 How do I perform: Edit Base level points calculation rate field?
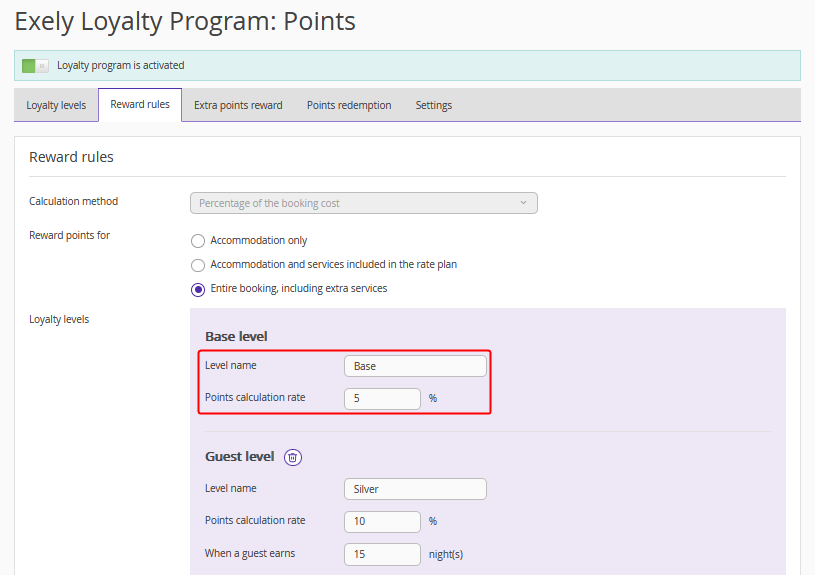382,398
